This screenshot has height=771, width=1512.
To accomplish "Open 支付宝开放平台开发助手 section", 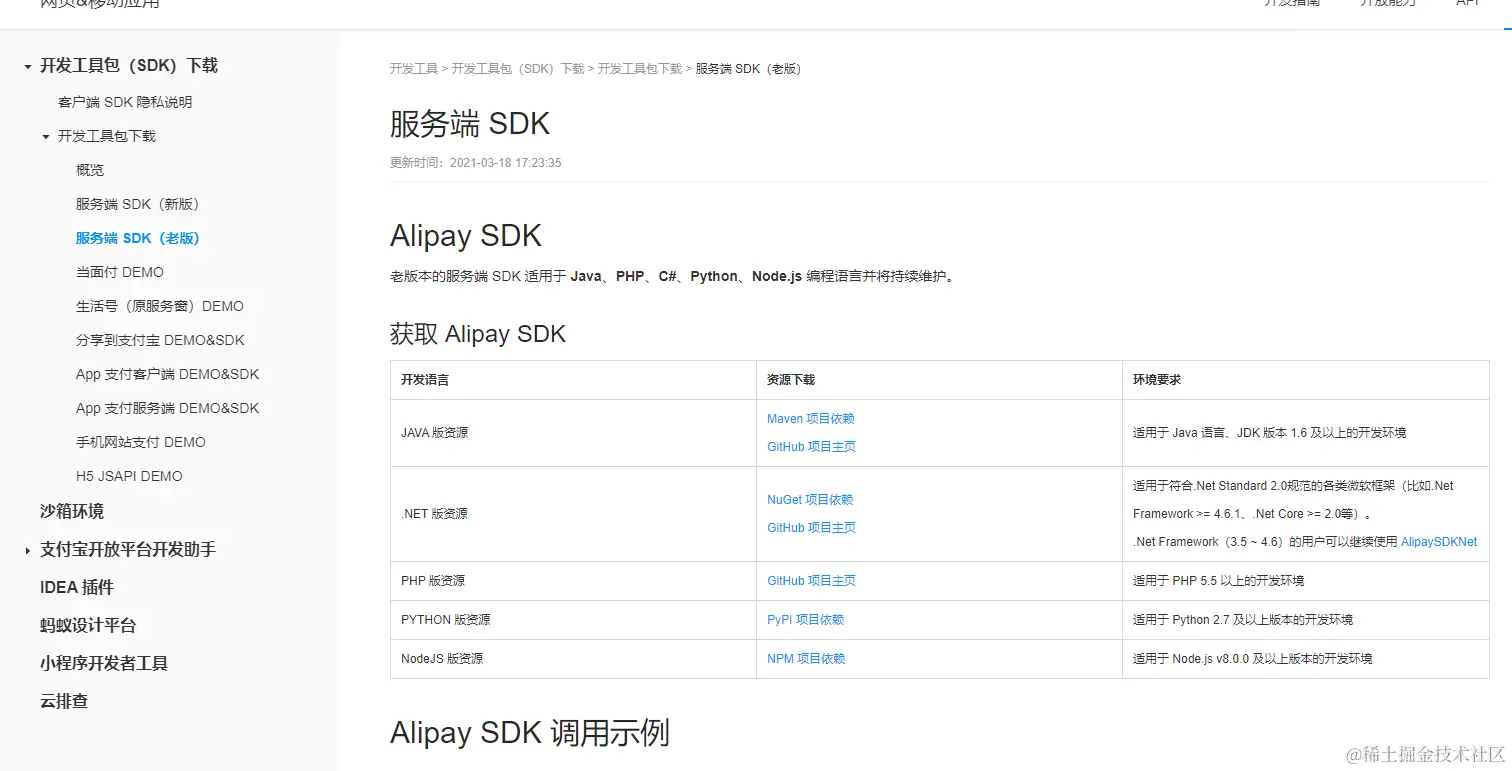I will coord(128,549).
